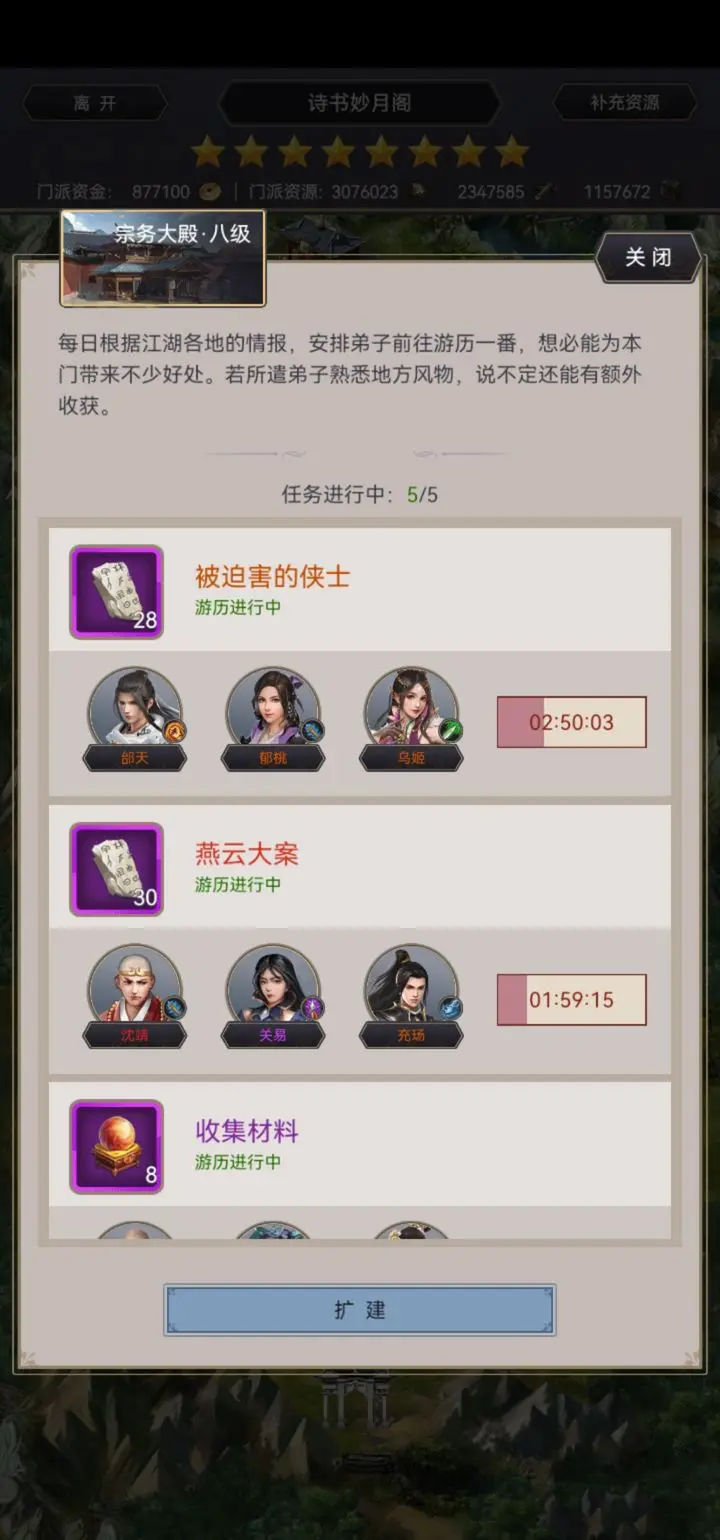Click the scroll reward icon for 燕云大案
This screenshot has height=1540, width=720.
click(x=116, y=869)
